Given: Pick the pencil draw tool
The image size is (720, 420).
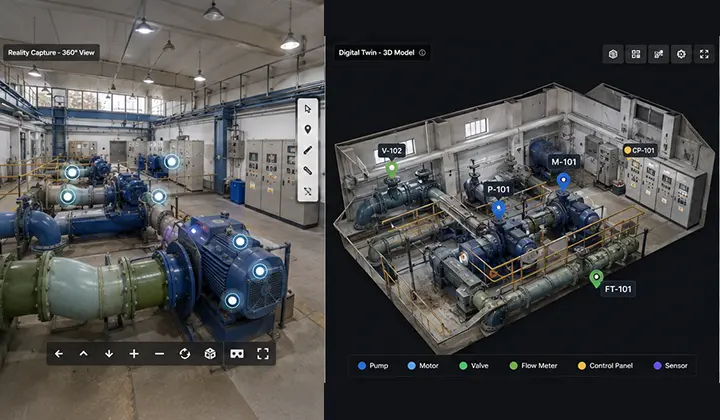Looking at the screenshot, I should 308,150.
